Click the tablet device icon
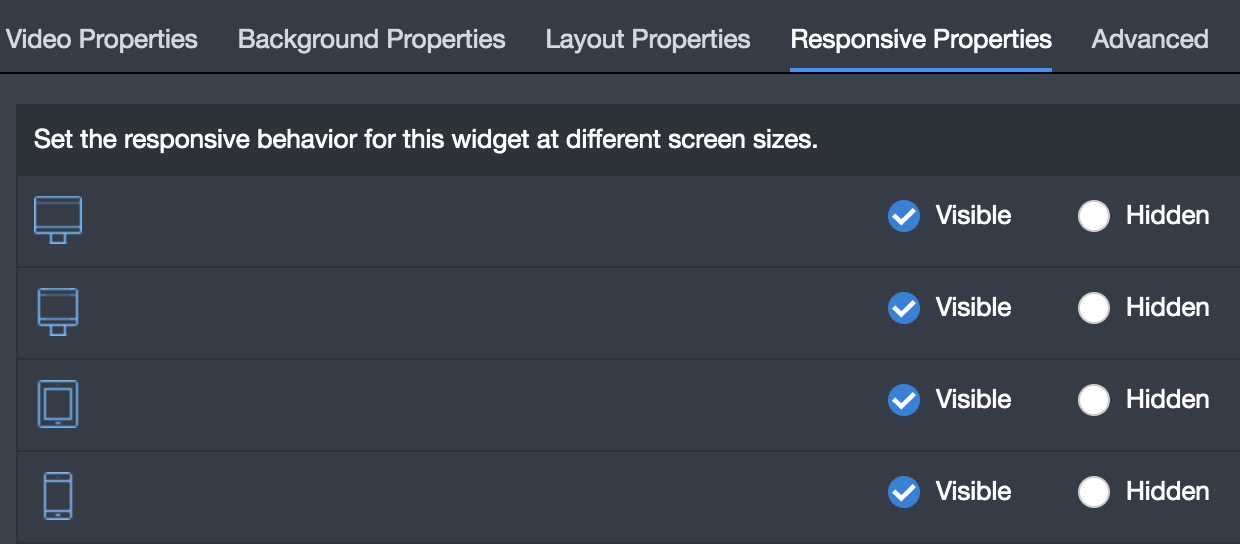This screenshot has width=1240, height=544. 58,404
